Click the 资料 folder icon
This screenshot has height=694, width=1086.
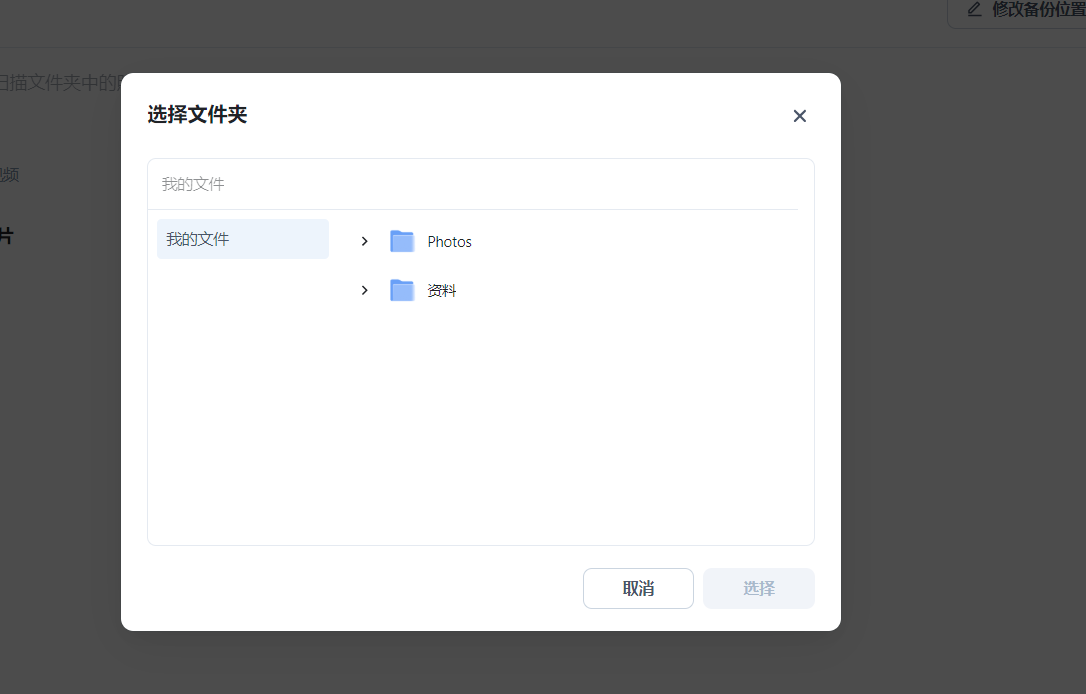tap(402, 290)
